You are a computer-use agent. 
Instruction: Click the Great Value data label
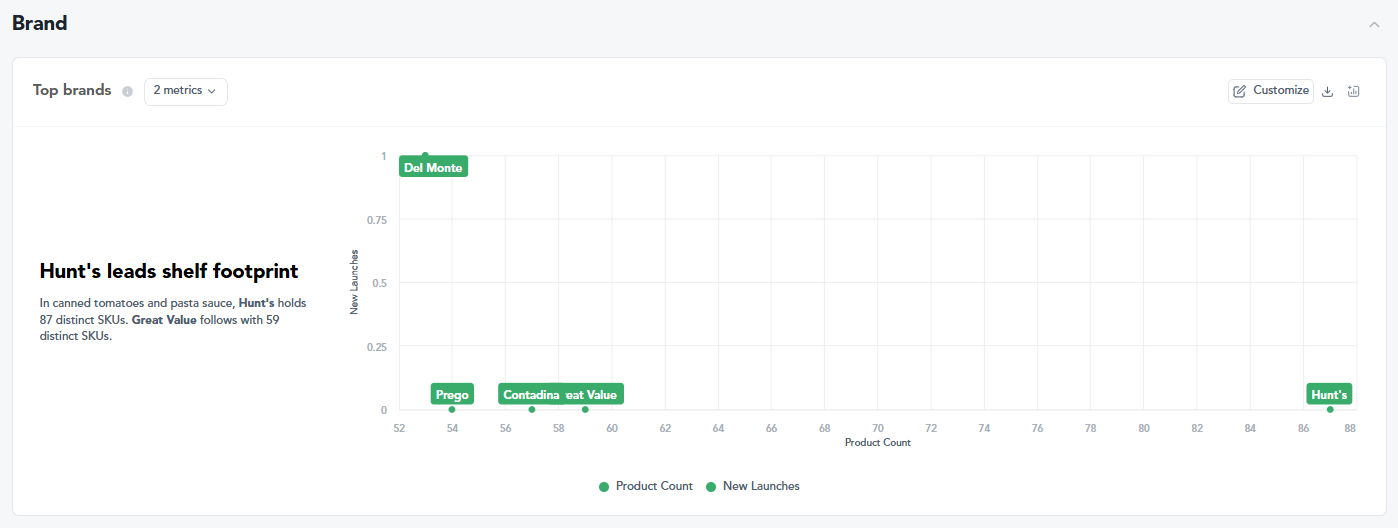[593, 394]
